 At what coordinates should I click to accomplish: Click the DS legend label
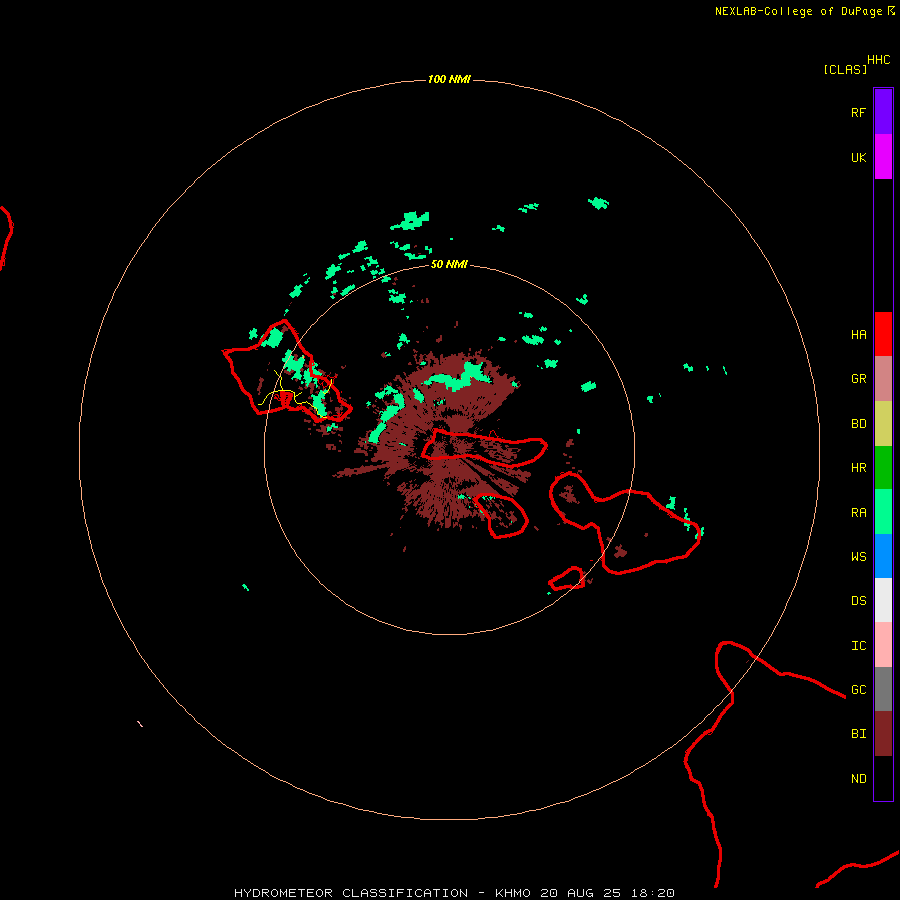tap(858, 601)
